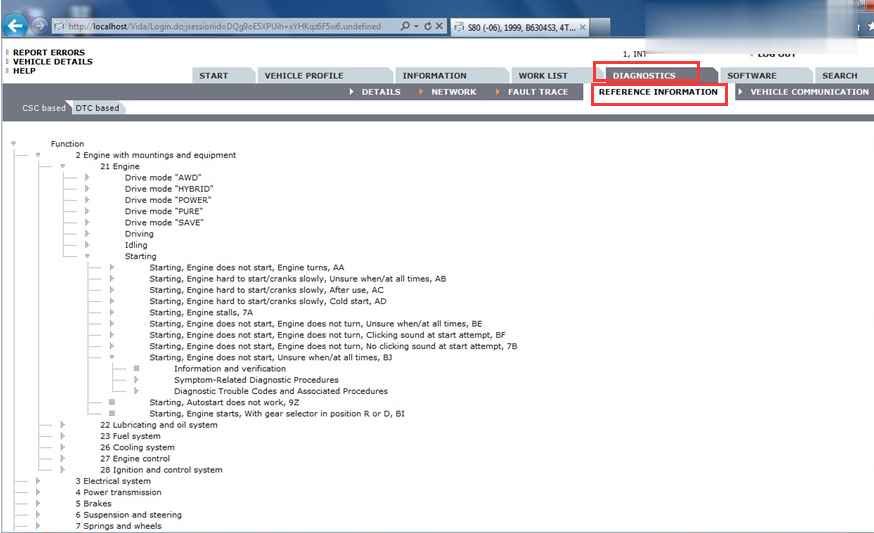Collapse 2 Engine with mountings and equipment
This screenshot has width=874, height=533.
[x=38, y=155]
